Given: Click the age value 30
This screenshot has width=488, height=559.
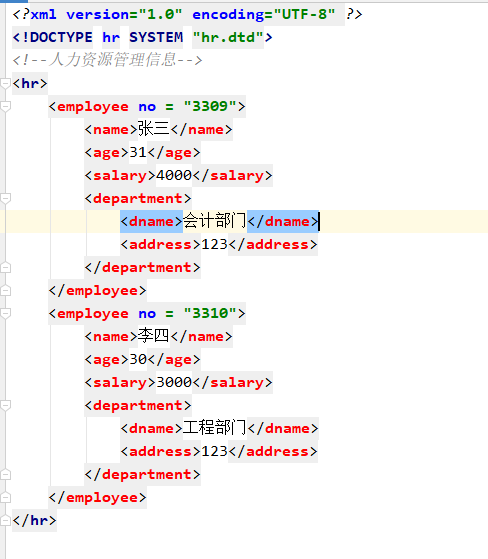Looking at the screenshot, I should 138,359.
